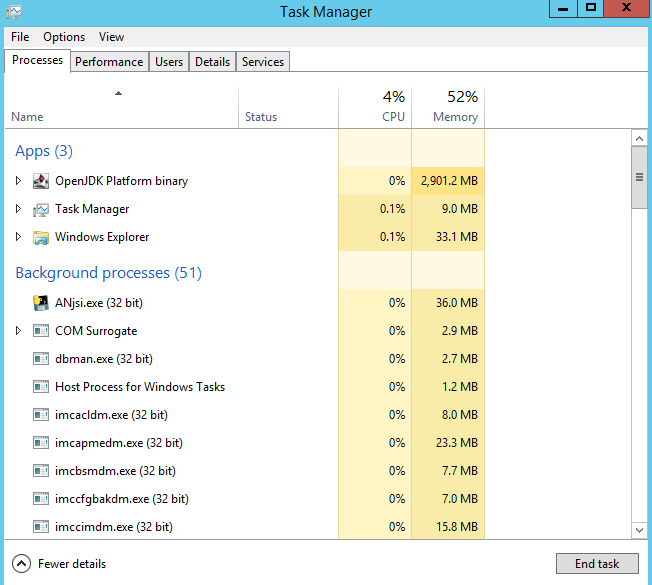The height and width of the screenshot is (585, 652).
Task: Select the dbman.exe (32 bit) name
Action: pyautogui.click(x=104, y=359)
